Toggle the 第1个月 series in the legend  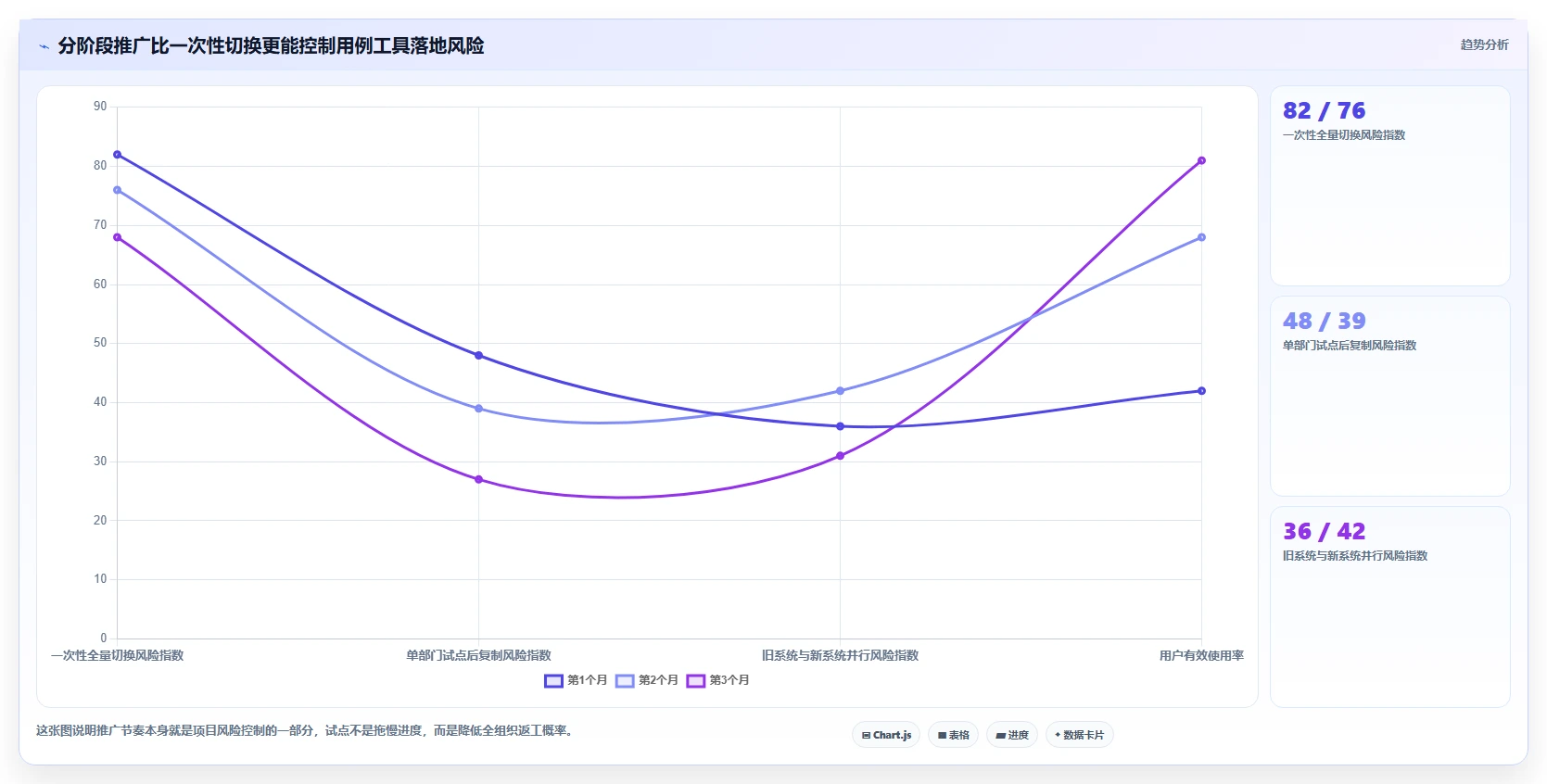click(576, 680)
